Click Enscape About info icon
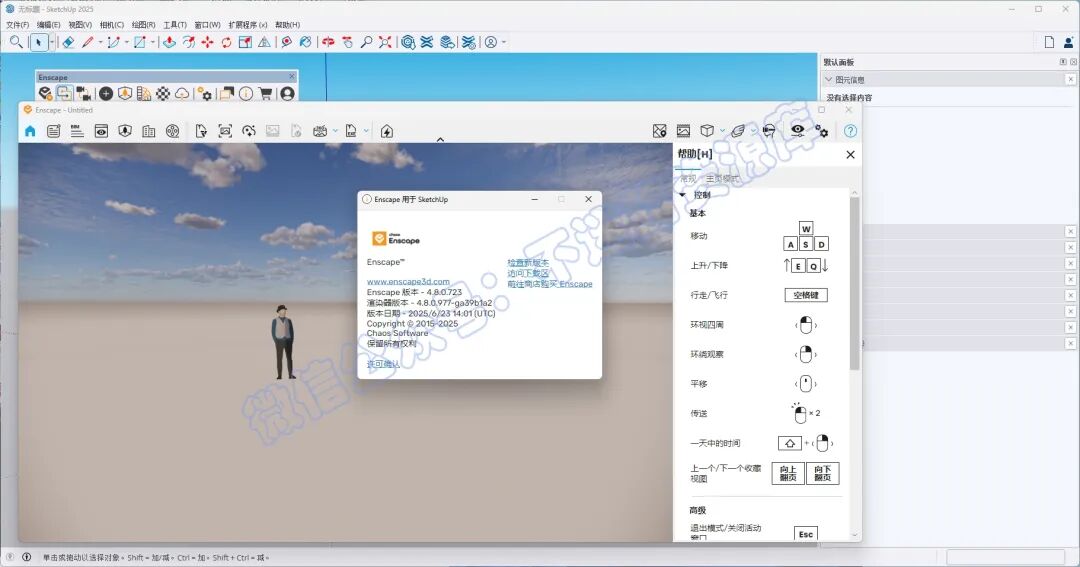The width and height of the screenshot is (1080, 567). (246, 93)
